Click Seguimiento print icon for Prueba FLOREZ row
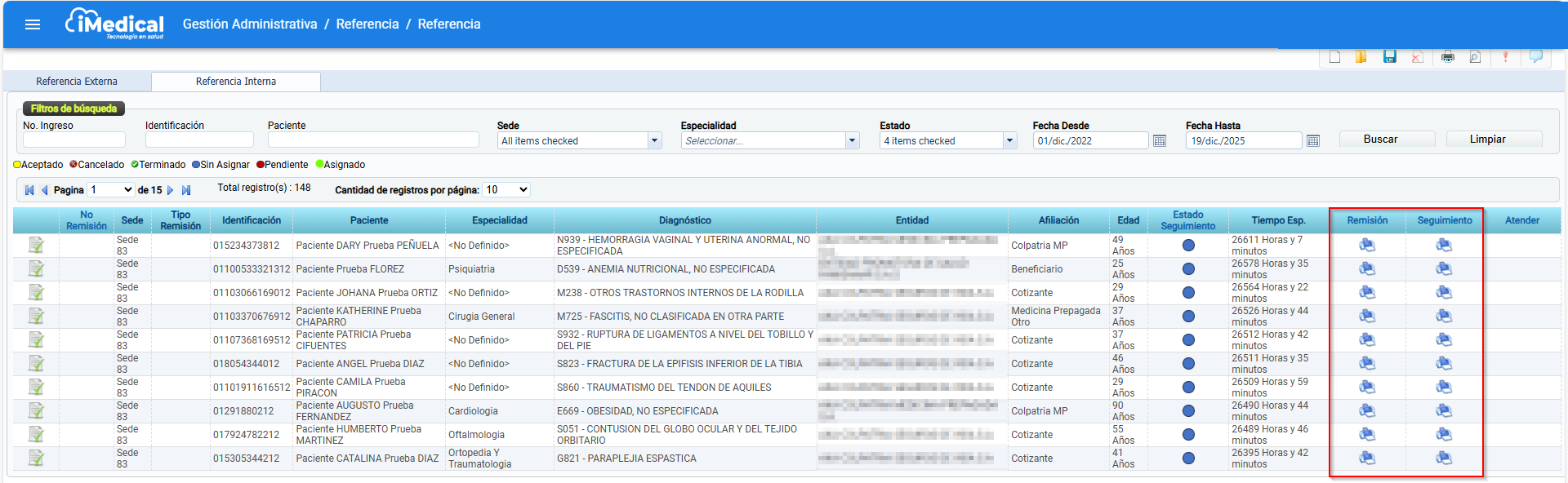This screenshot has width=1568, height=483. (1444, 269)
